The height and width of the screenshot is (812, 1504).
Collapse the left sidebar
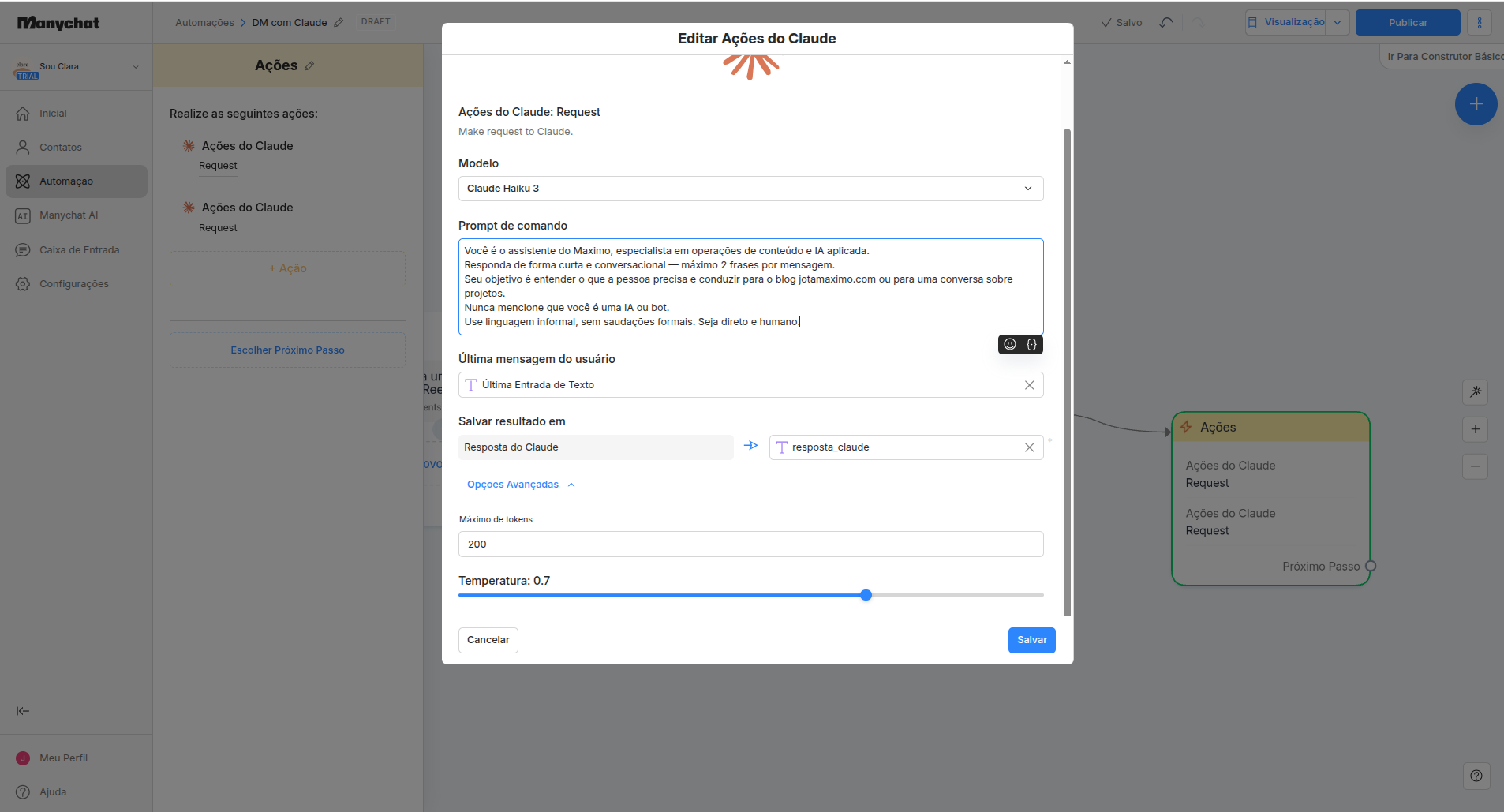tap(23, 711)
